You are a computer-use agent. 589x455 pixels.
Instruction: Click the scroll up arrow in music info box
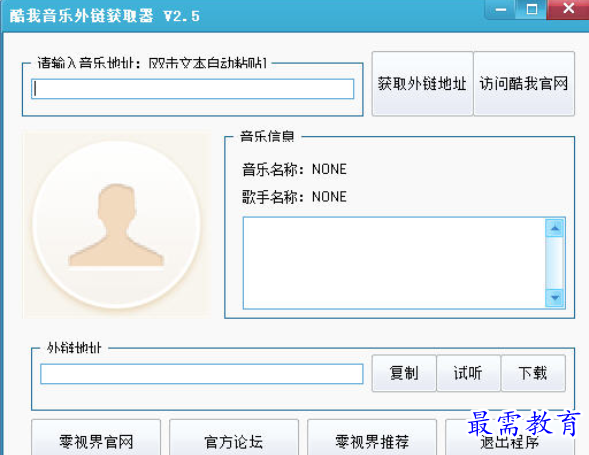pos(555,228)
